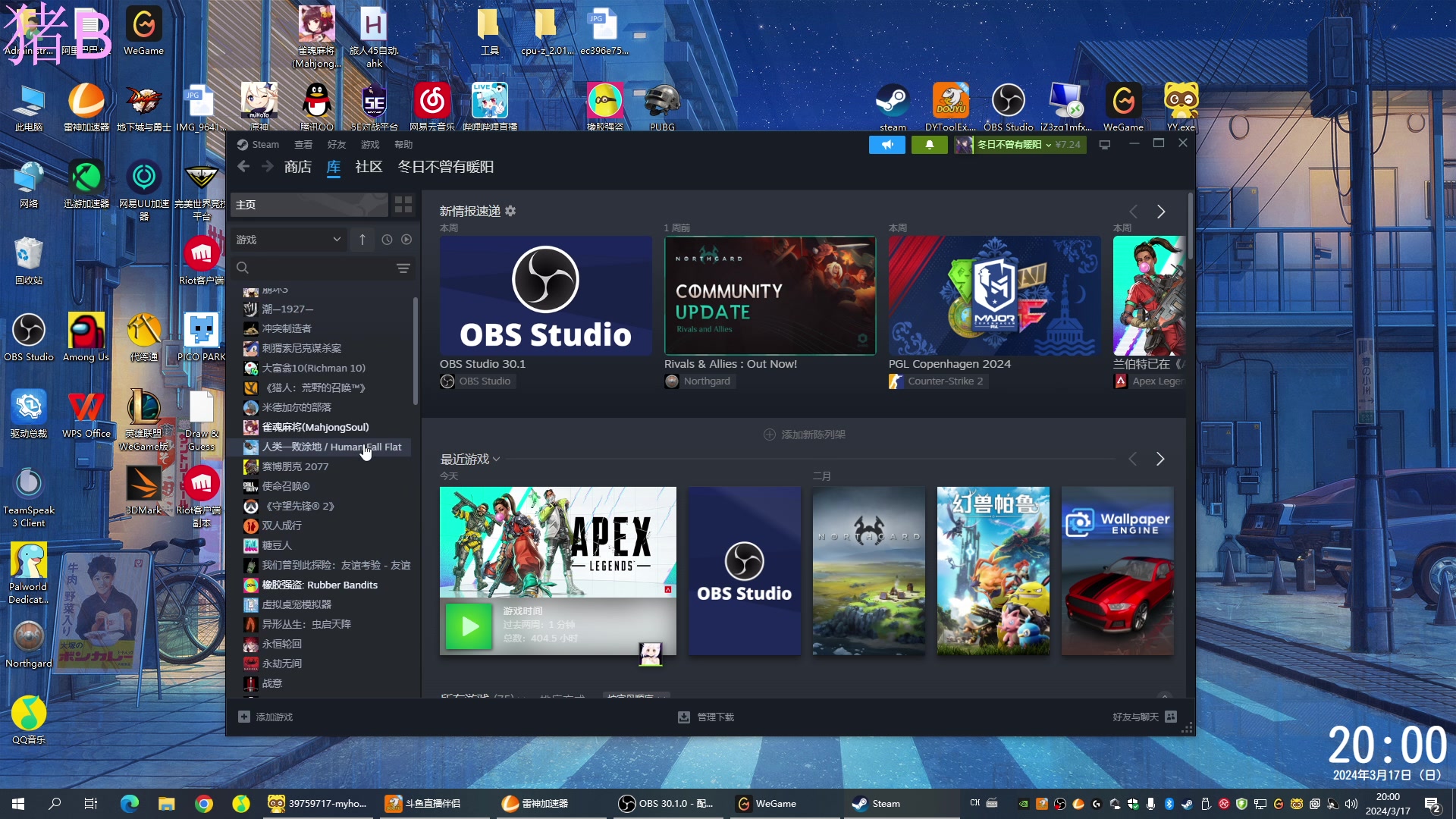Open the steam desktop shortcut
This screenshot has height=819, width=1456.
(893, 107)
